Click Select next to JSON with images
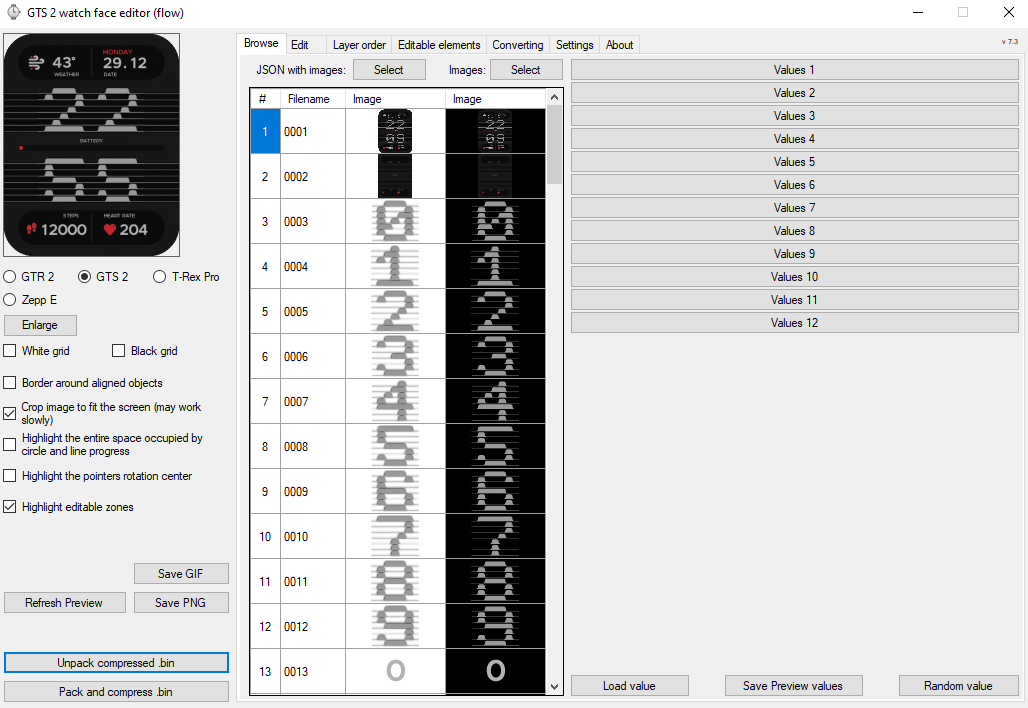Viewport: 1028px width, 708px height. pyautogui.click(x=389, y=69)
